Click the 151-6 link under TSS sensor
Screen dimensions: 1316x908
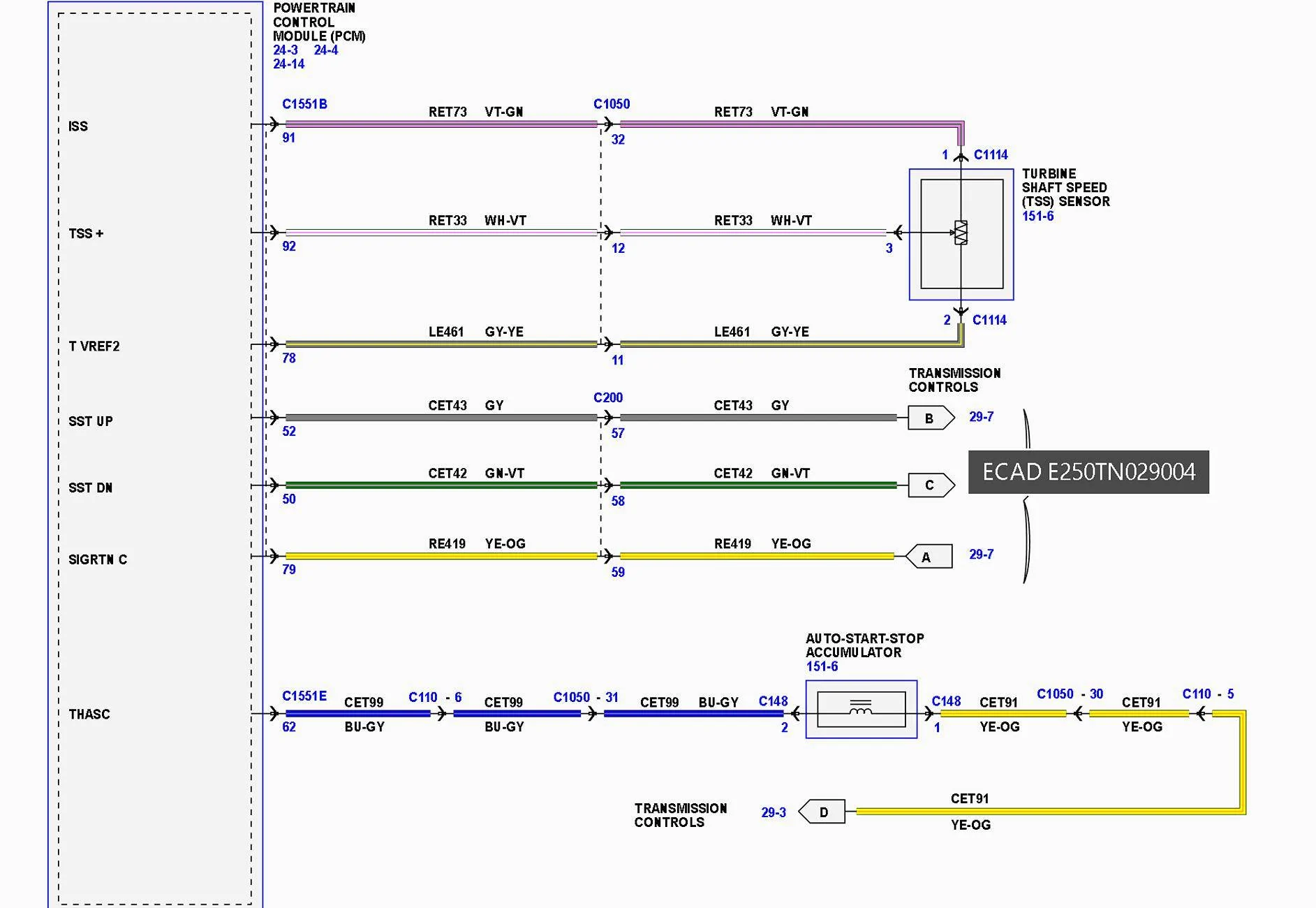click(x=1037, y=216)
